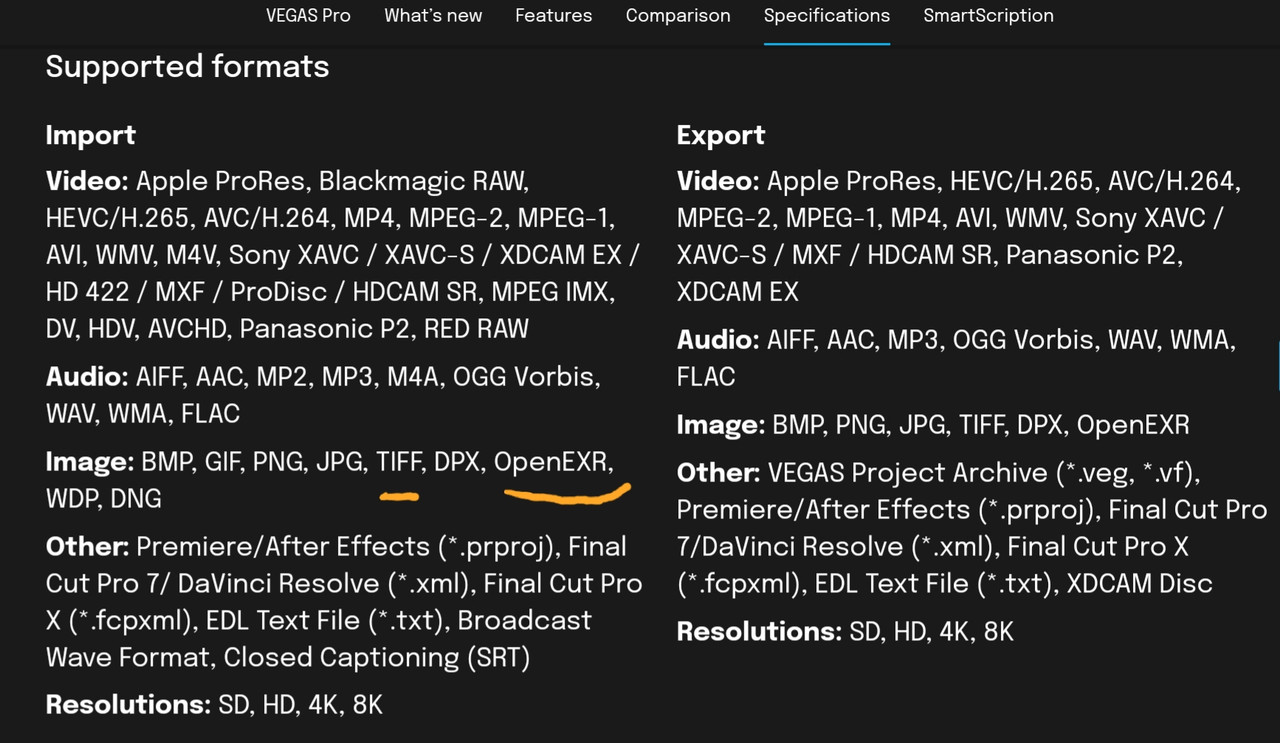Click the Export column heading
Viewport: 1280px width, 743px height.
(721, 135)
